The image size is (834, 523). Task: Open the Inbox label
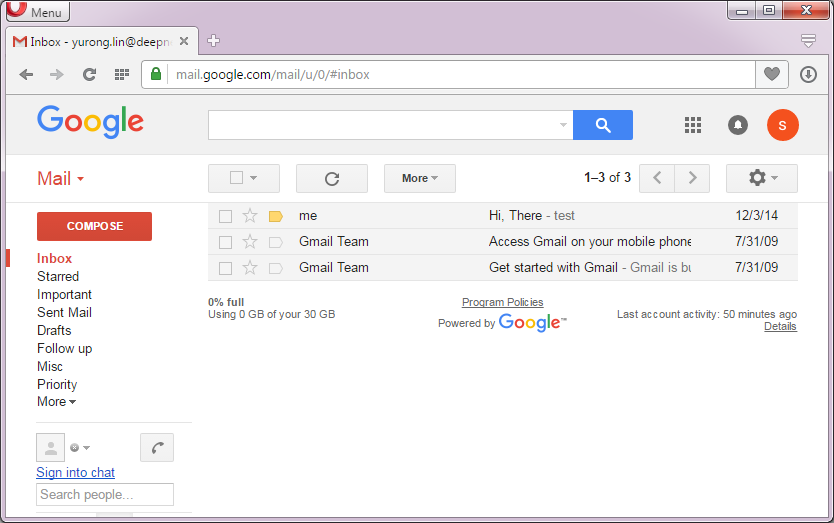54,259
